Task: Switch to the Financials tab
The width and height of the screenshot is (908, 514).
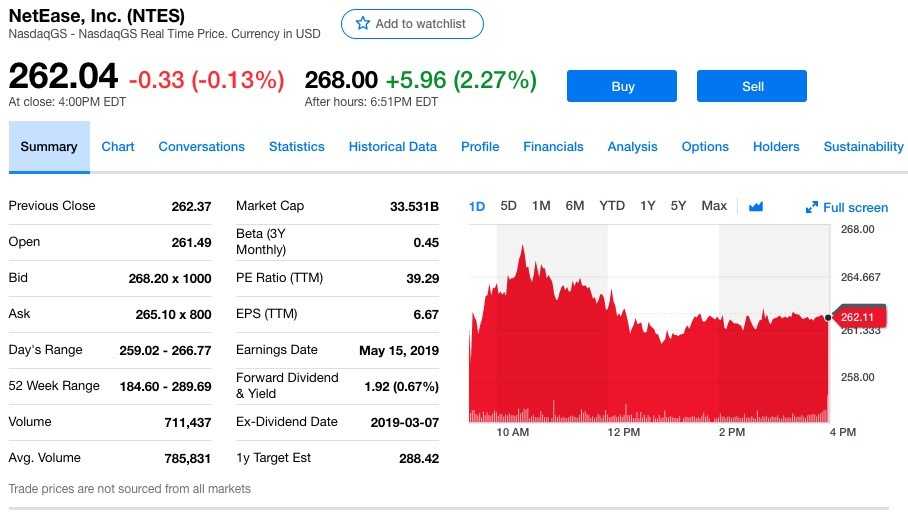Action: click(553, 147)
